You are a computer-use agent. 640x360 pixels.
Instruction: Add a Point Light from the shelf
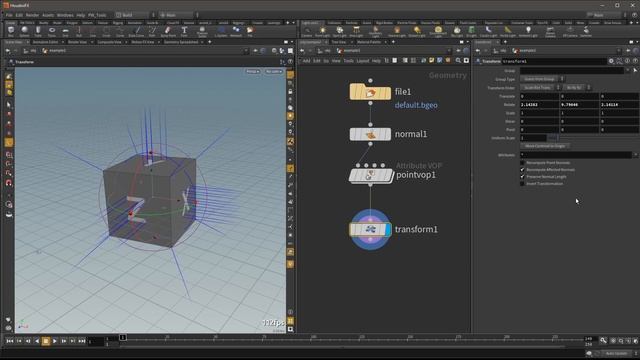click(322, 31)
